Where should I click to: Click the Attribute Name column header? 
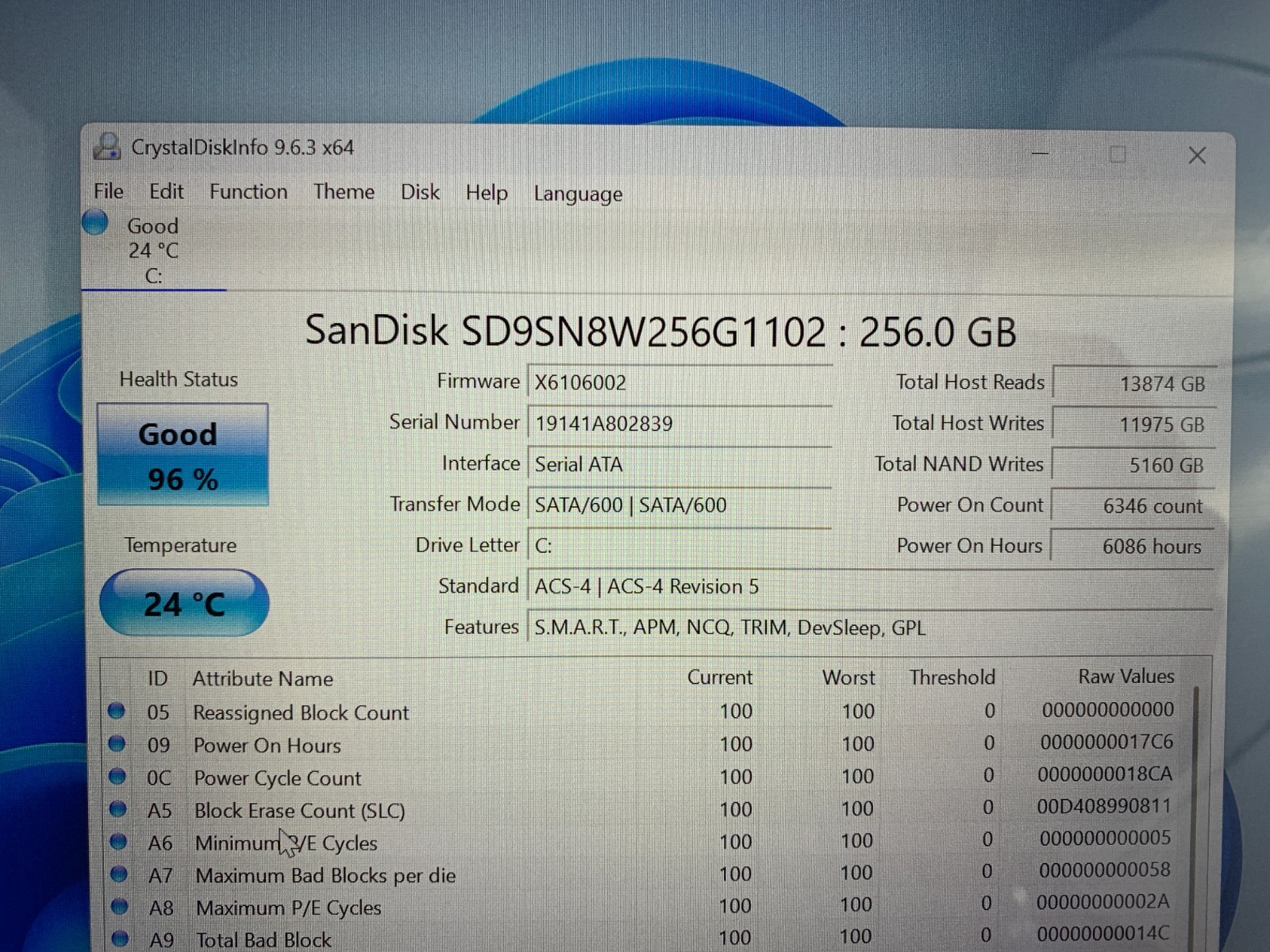coord(263,678)
